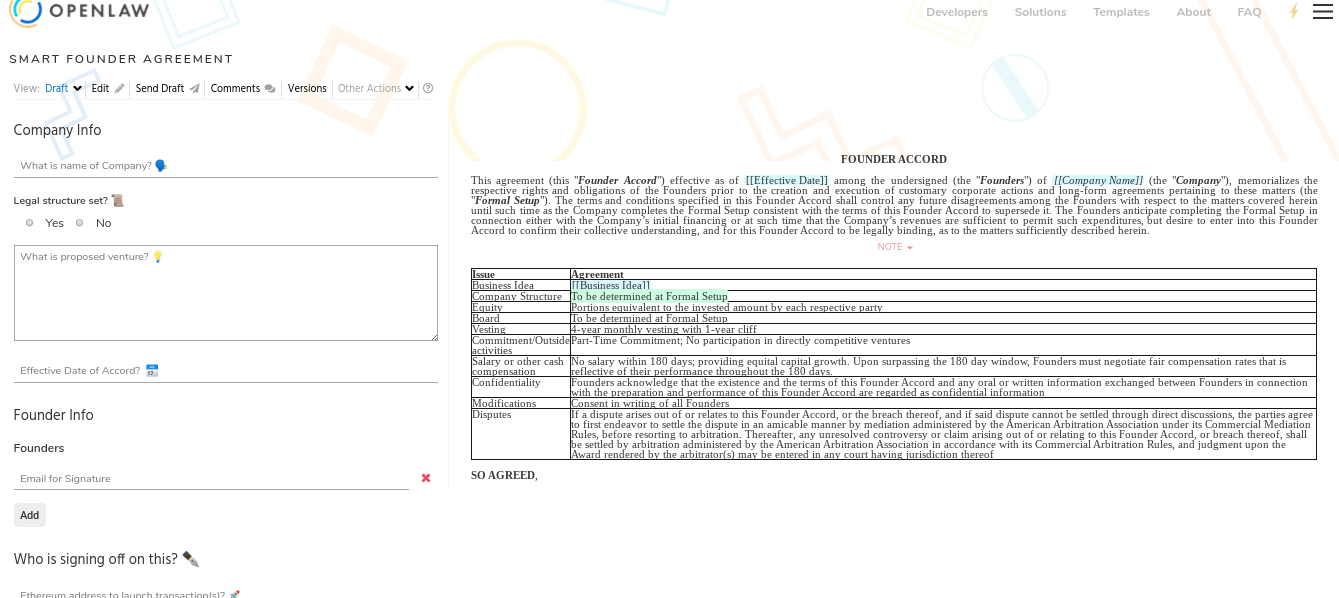Expand the NOTE section in agreement
Image resolution: width=1339 pixels, height=598 pixels.
[x=894, y=247]
